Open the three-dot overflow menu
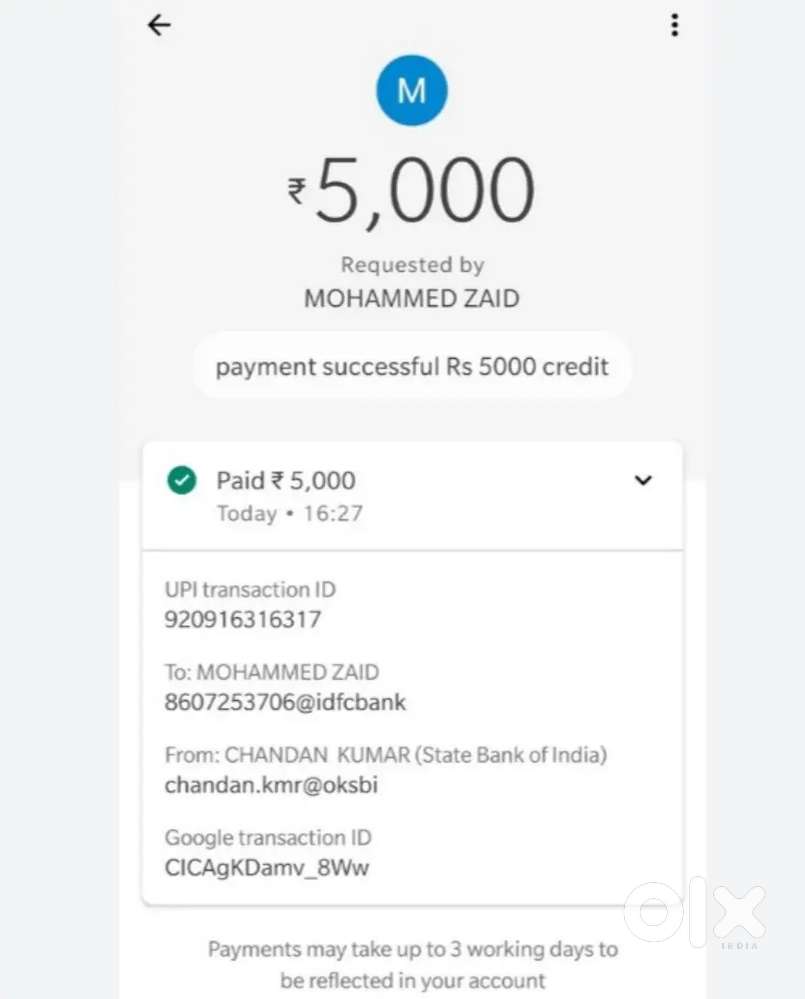The image size is (805, 999). click(675, 26)
